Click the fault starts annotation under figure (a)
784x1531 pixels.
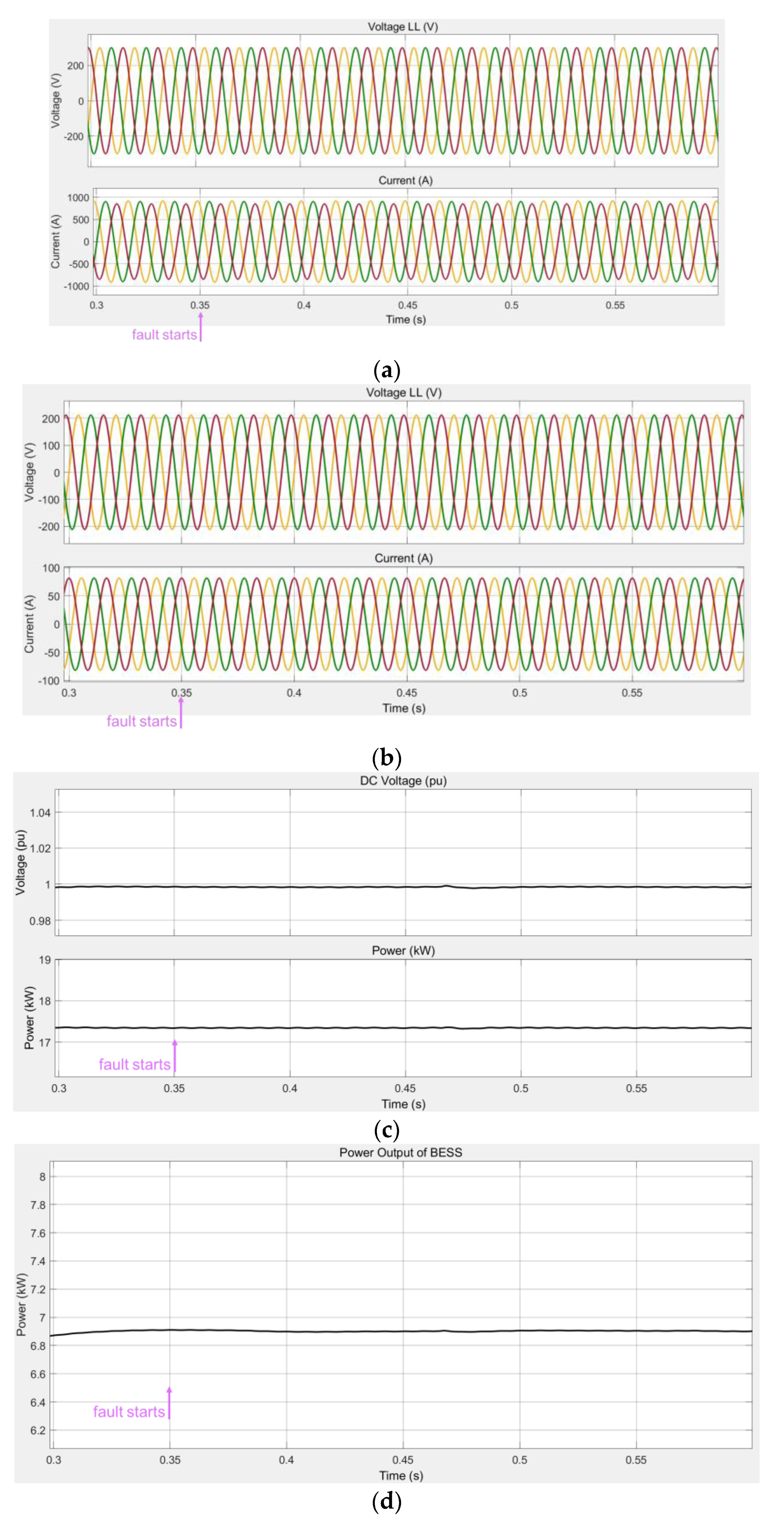click(x=164, y=334)
